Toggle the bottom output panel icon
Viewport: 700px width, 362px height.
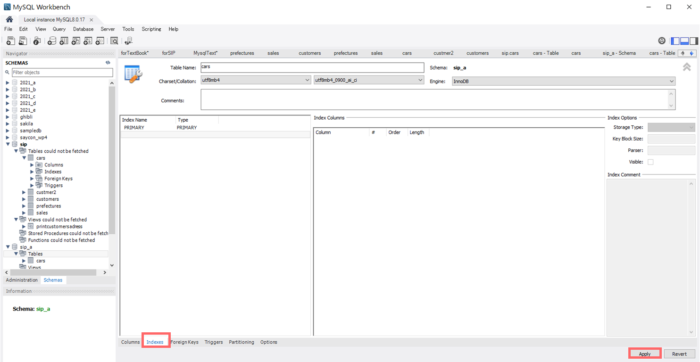click(684, 41)
